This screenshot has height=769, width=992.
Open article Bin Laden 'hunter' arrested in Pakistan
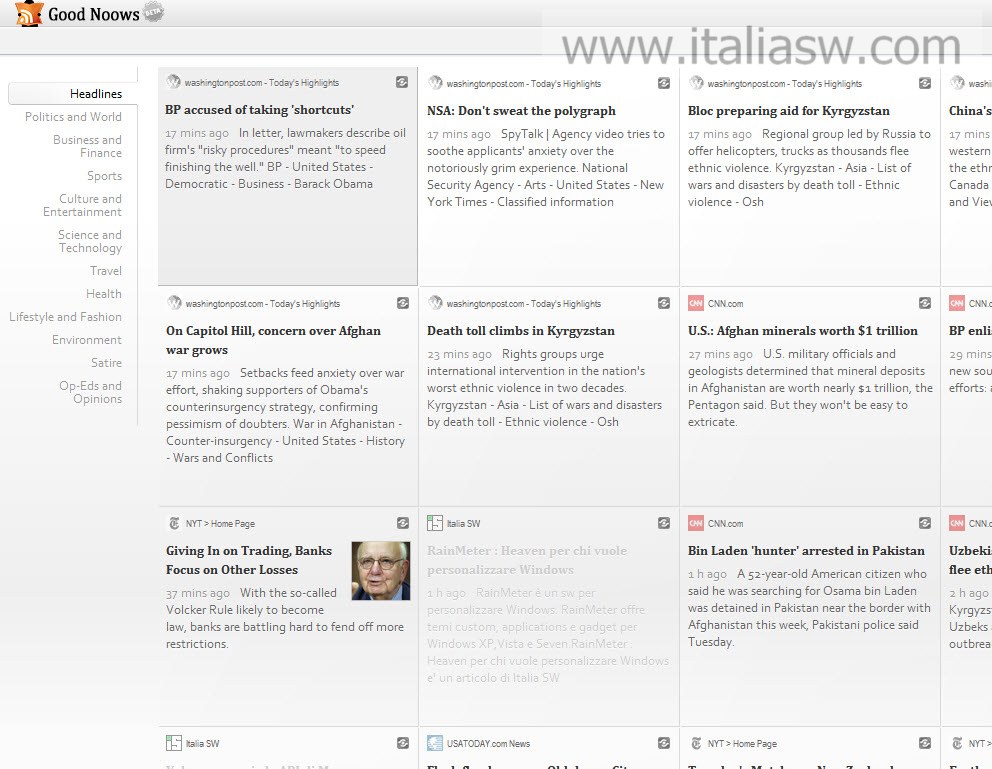point(806,551)
